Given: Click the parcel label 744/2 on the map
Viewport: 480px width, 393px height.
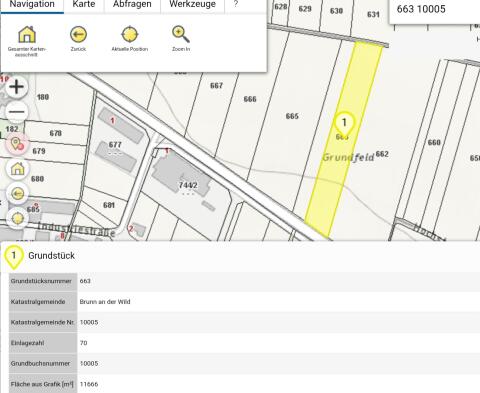Looking at the screenshot, I should click(x=188, y=185).
